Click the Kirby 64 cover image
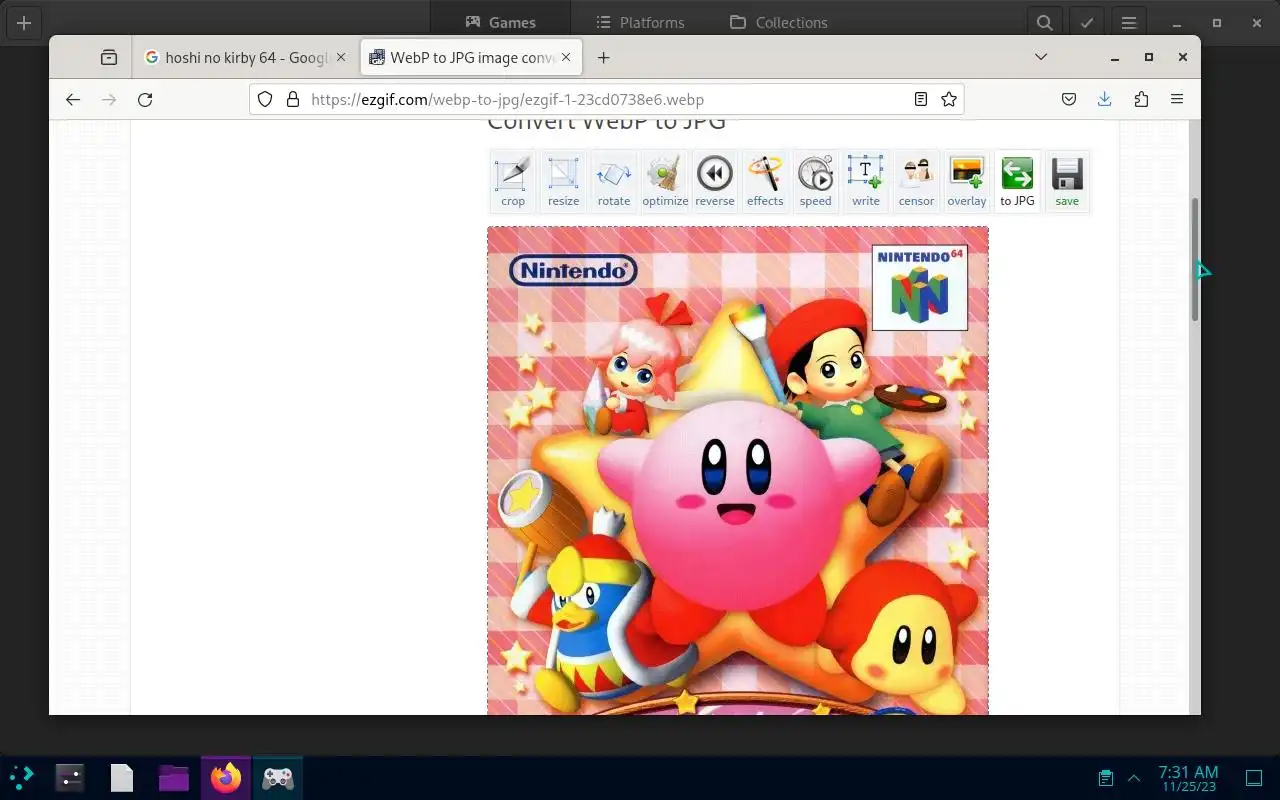This screenshot has height=800, width=1280. tap(738, 470)
